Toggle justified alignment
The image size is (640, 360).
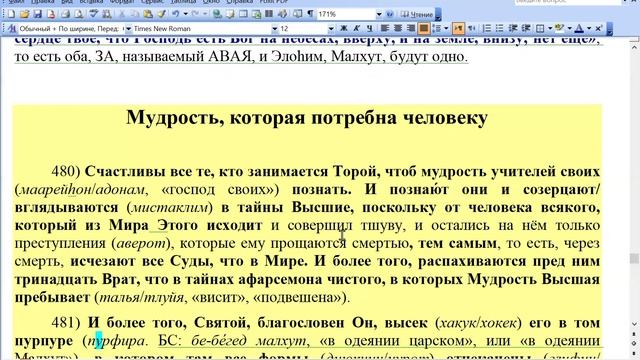tap(424, 29)
